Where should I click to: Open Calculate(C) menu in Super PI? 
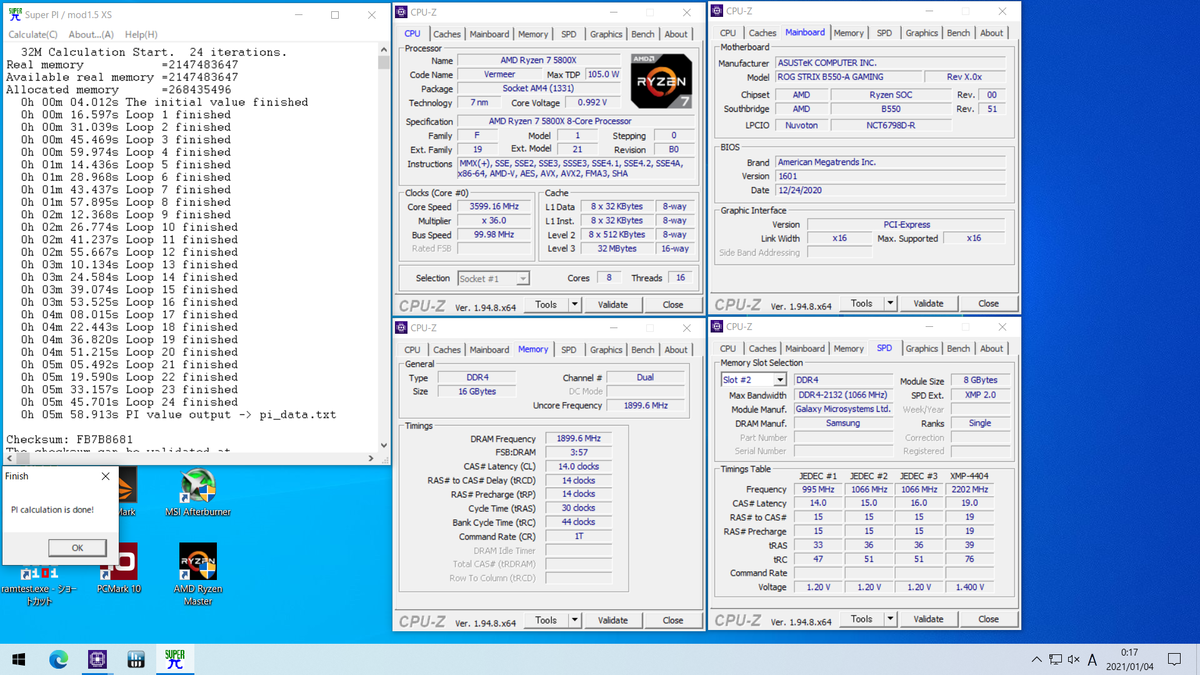[32, 34]
